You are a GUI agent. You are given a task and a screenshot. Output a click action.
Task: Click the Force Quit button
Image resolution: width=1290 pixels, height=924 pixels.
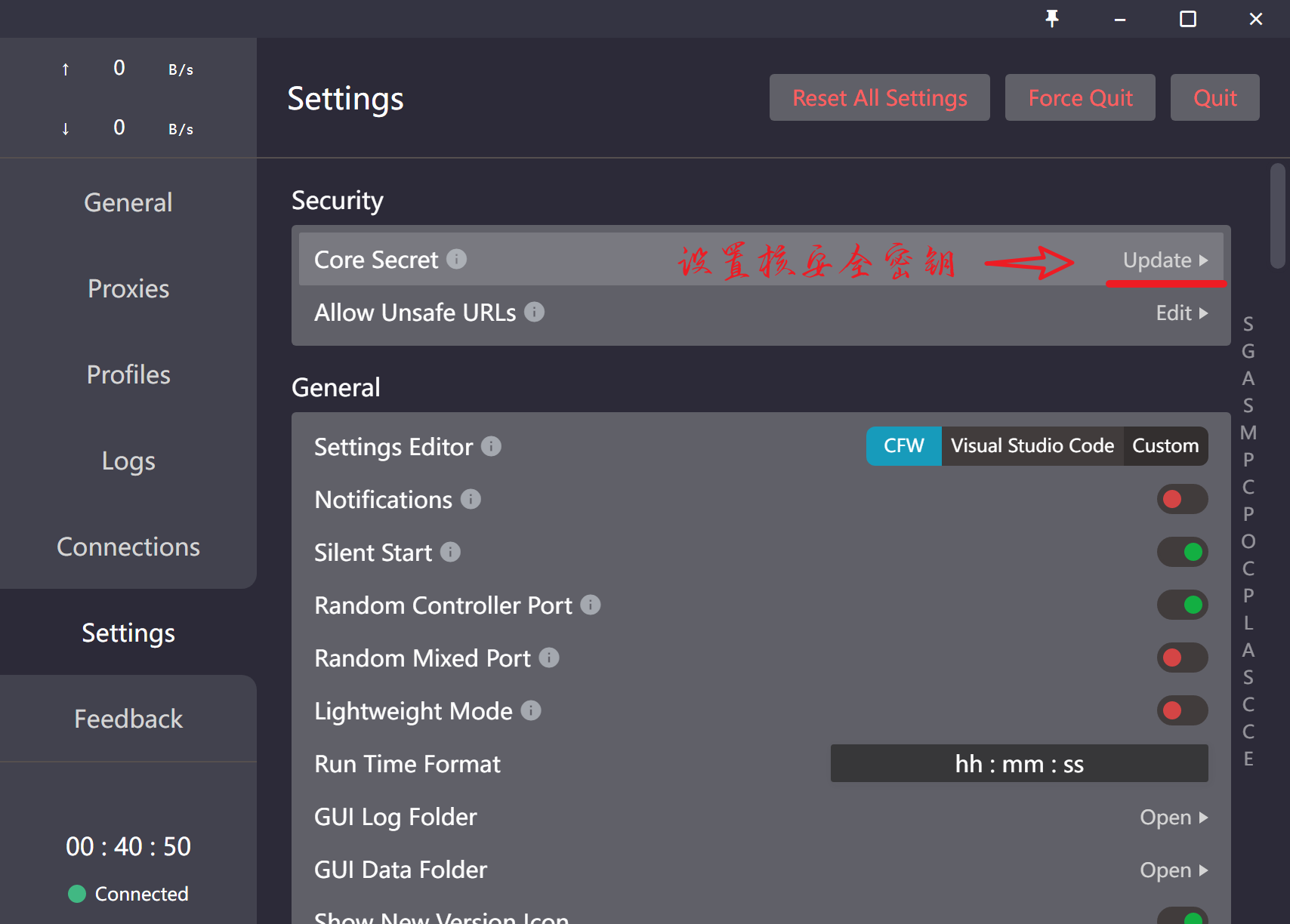point(1079,98)
